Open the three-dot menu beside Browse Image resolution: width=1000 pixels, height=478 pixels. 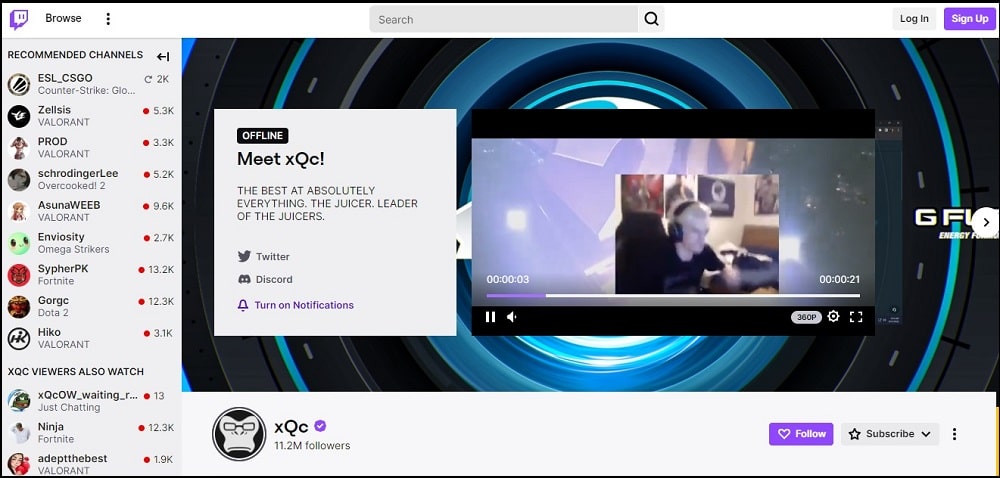coord(108,19)
